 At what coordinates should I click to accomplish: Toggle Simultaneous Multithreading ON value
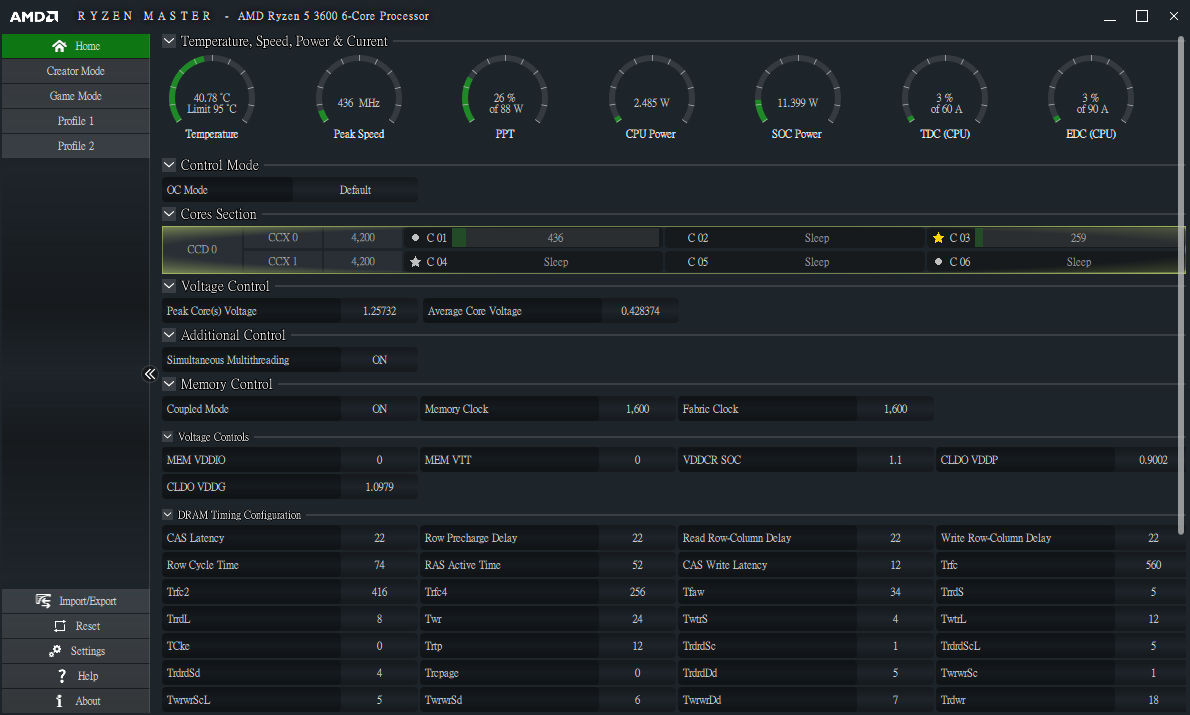379,360
